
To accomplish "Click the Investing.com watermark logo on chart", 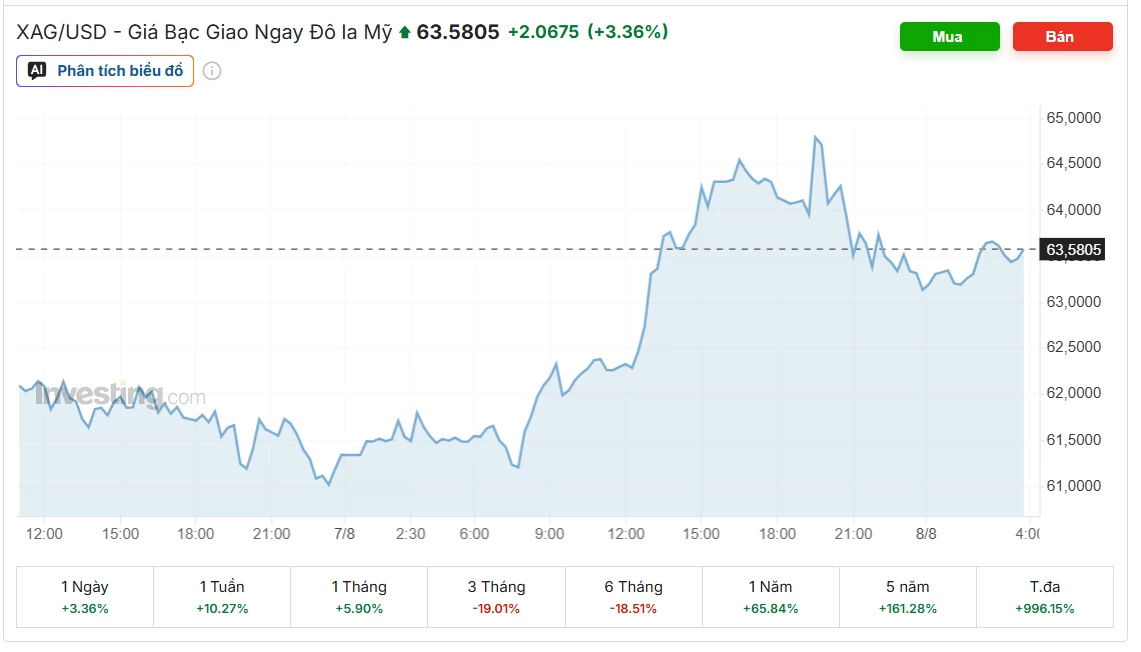I will click(121, 396).
